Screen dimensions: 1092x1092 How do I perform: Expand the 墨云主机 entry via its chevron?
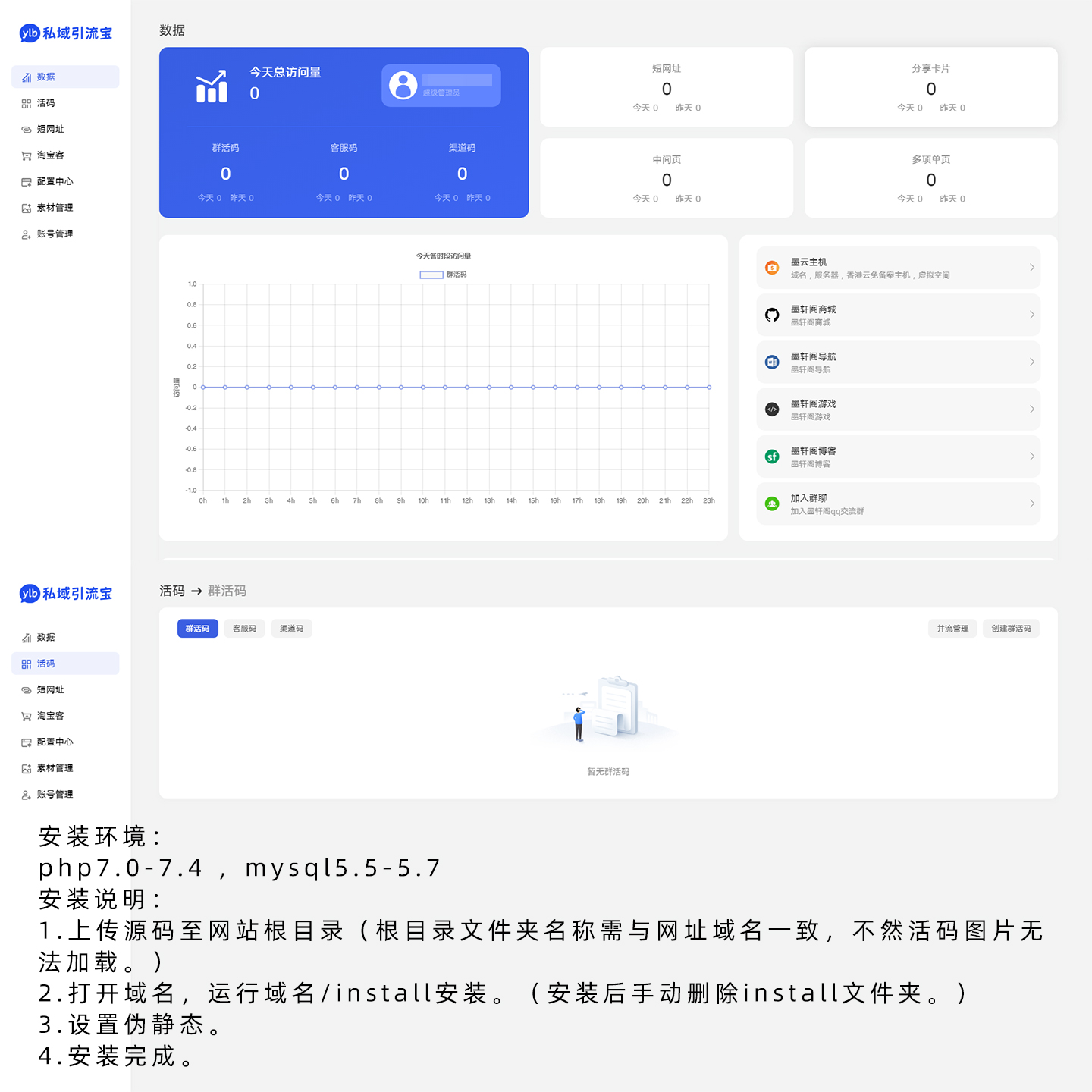1031,267
